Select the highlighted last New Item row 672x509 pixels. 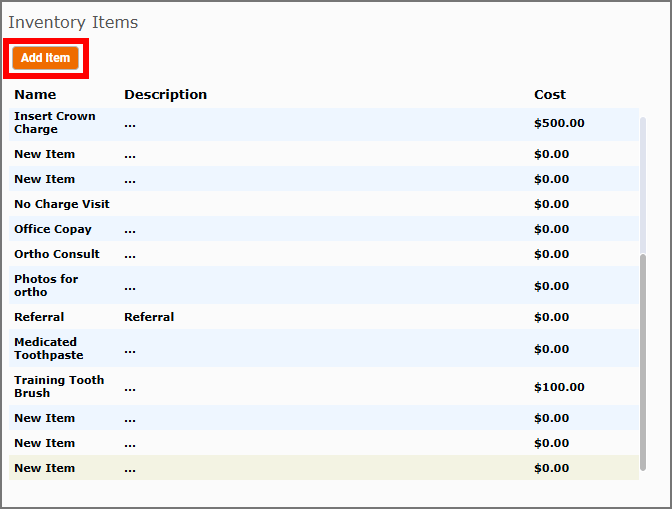coord(324,468)
